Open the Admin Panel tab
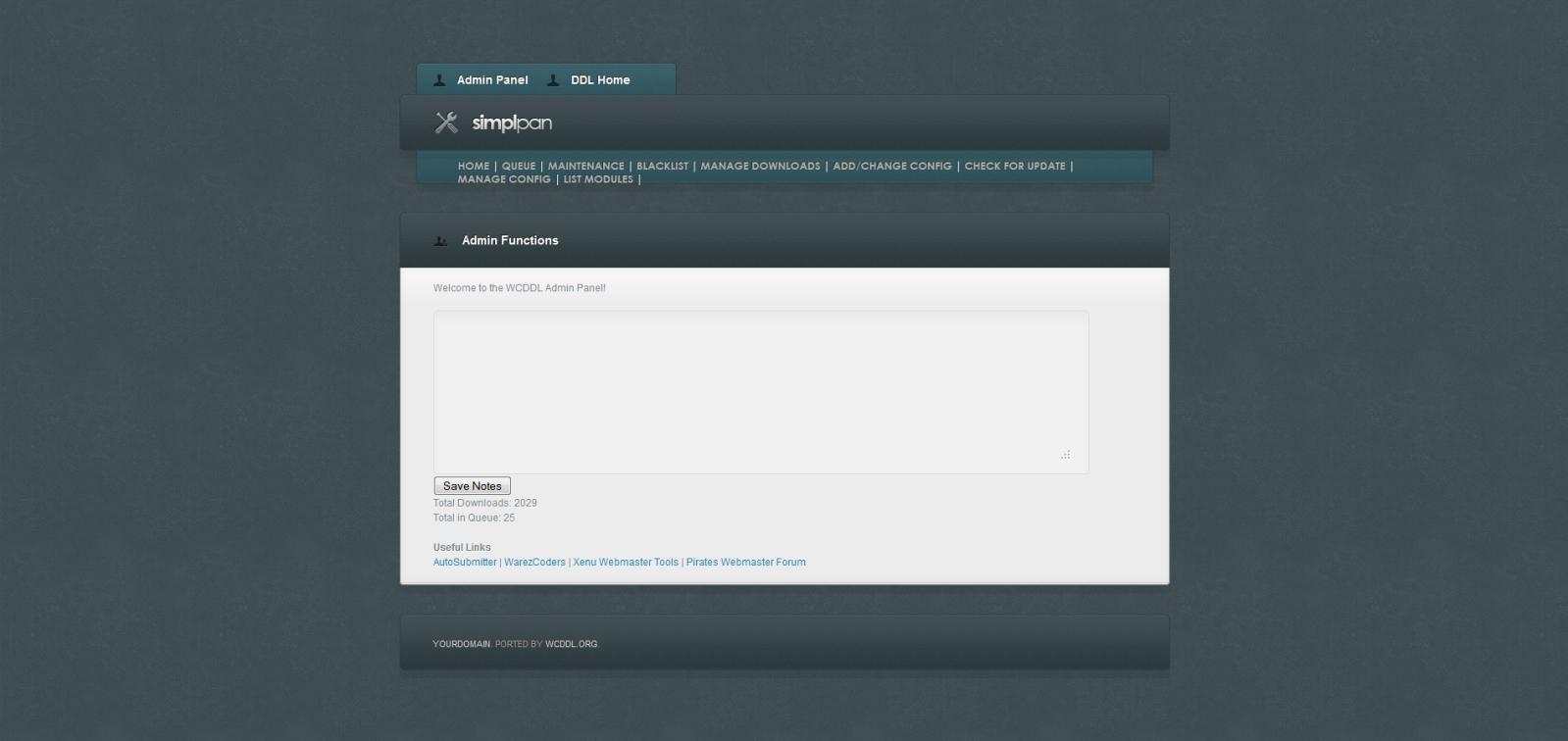Viewport: 1568px width, 741px height. point(492,80)
